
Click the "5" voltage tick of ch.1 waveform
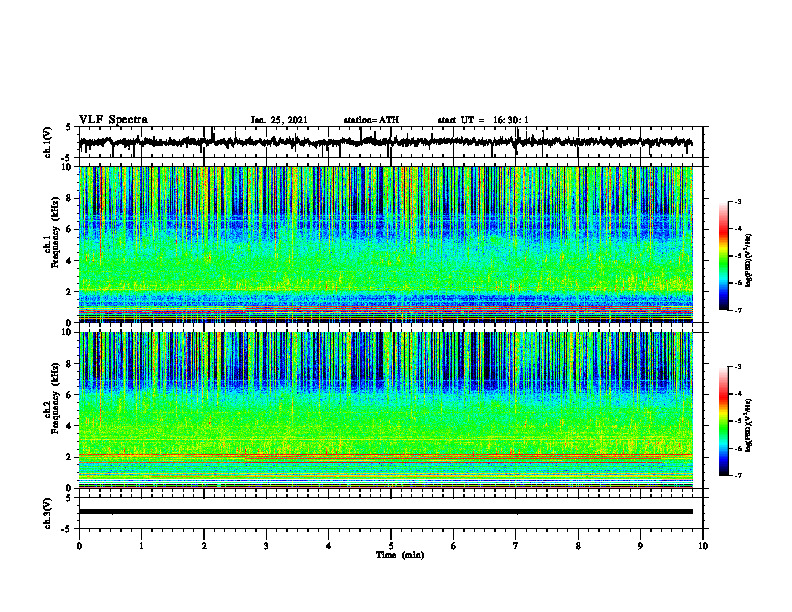pyautogui.click(x=69, y=127)
